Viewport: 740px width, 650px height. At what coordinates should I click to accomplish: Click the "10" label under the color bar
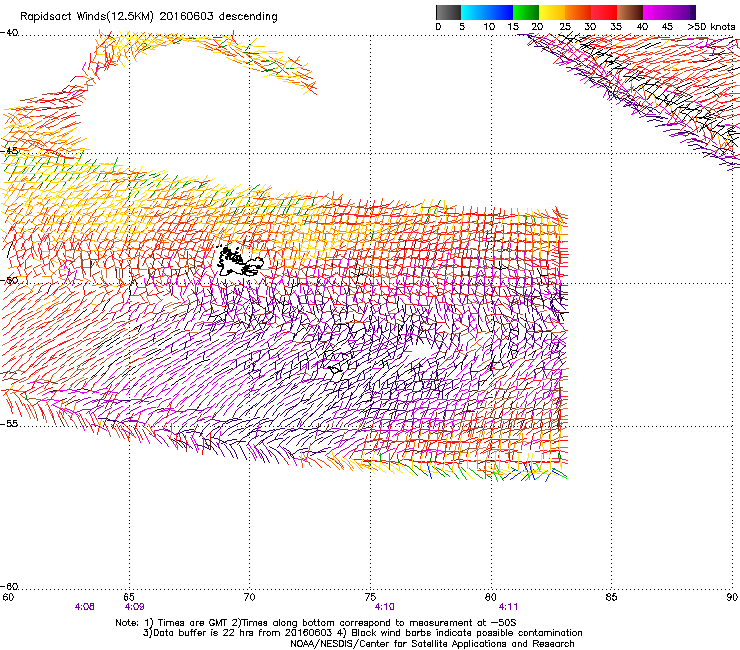click(489, 27)
